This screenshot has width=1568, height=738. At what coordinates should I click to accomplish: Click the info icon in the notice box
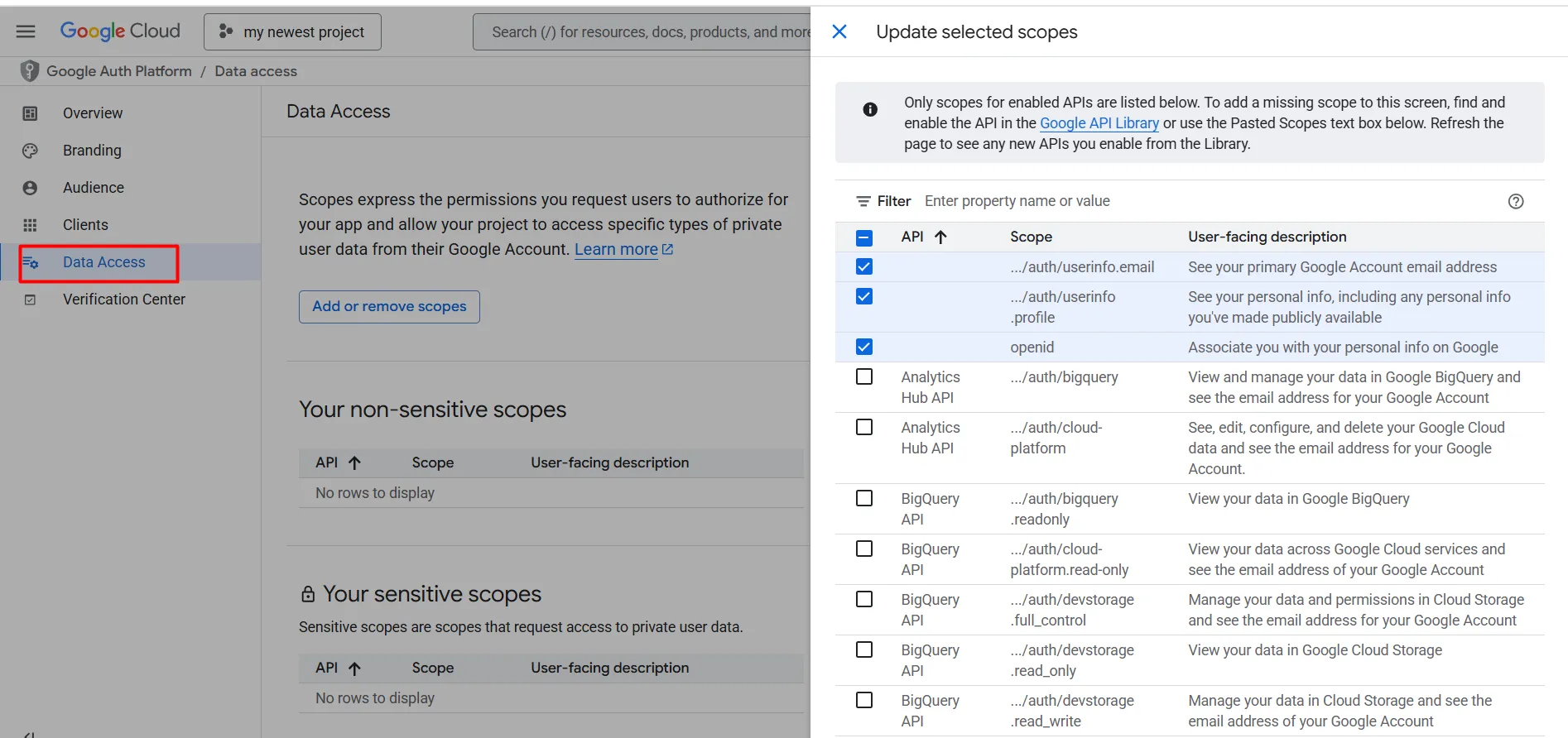coord(870,109)
